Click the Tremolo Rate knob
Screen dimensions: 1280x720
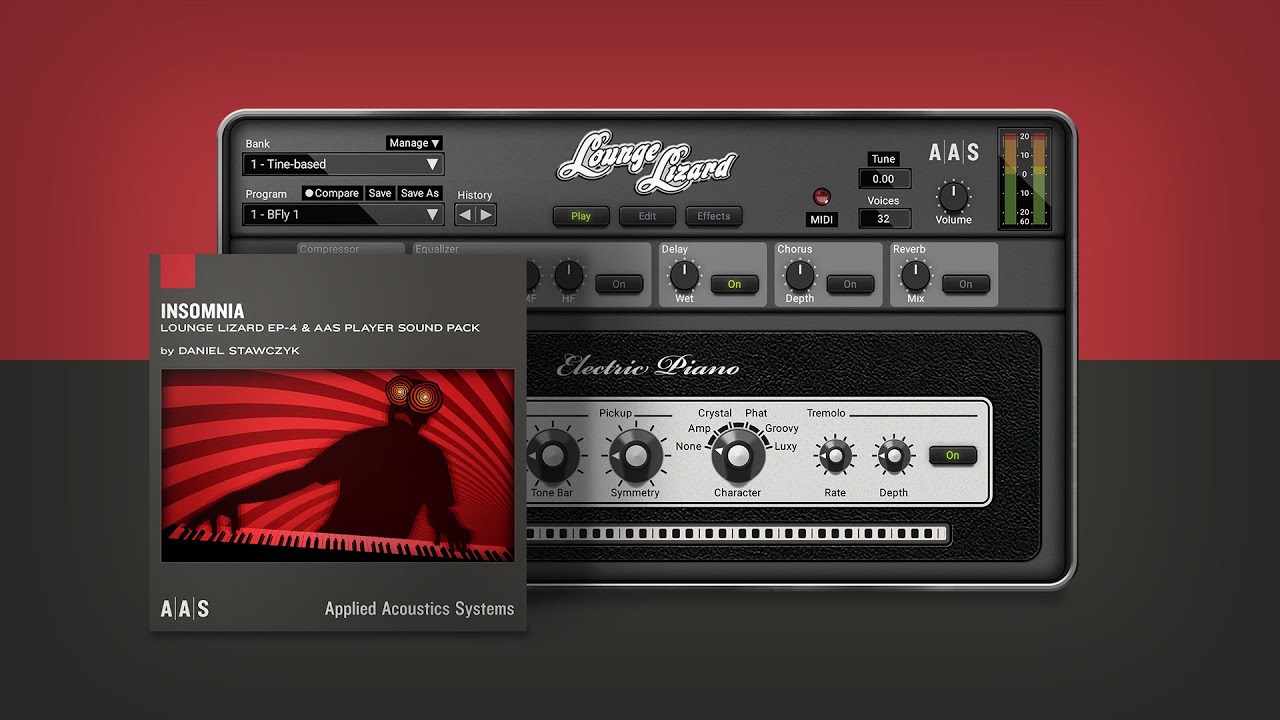click(835, 457)
